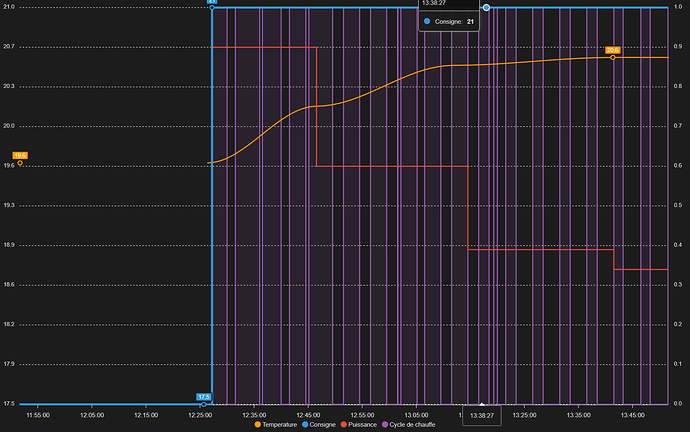Image resolution: width=690 pixels, height=432 pixels.
Task: Click the 21.0 value on left axis
Action: (x=8, y=8)
